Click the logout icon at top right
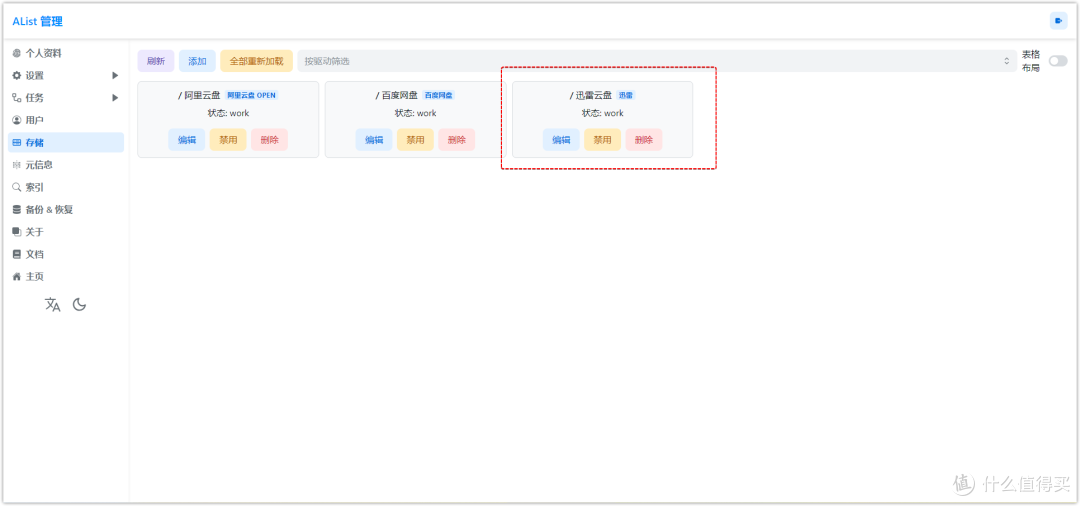Viewport: 1080px width, 506px height. pyautogui.click(x=1058, y=21)
